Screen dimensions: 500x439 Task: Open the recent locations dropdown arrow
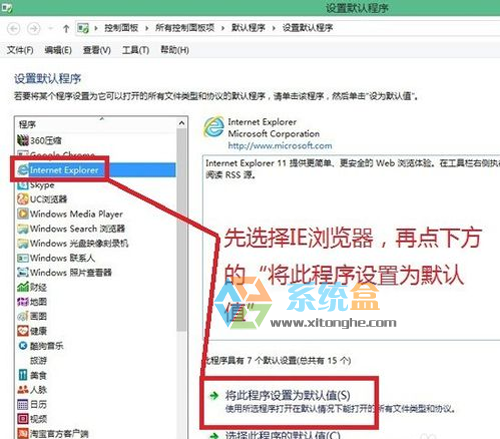pyautogui.click(x=51, y=29)
